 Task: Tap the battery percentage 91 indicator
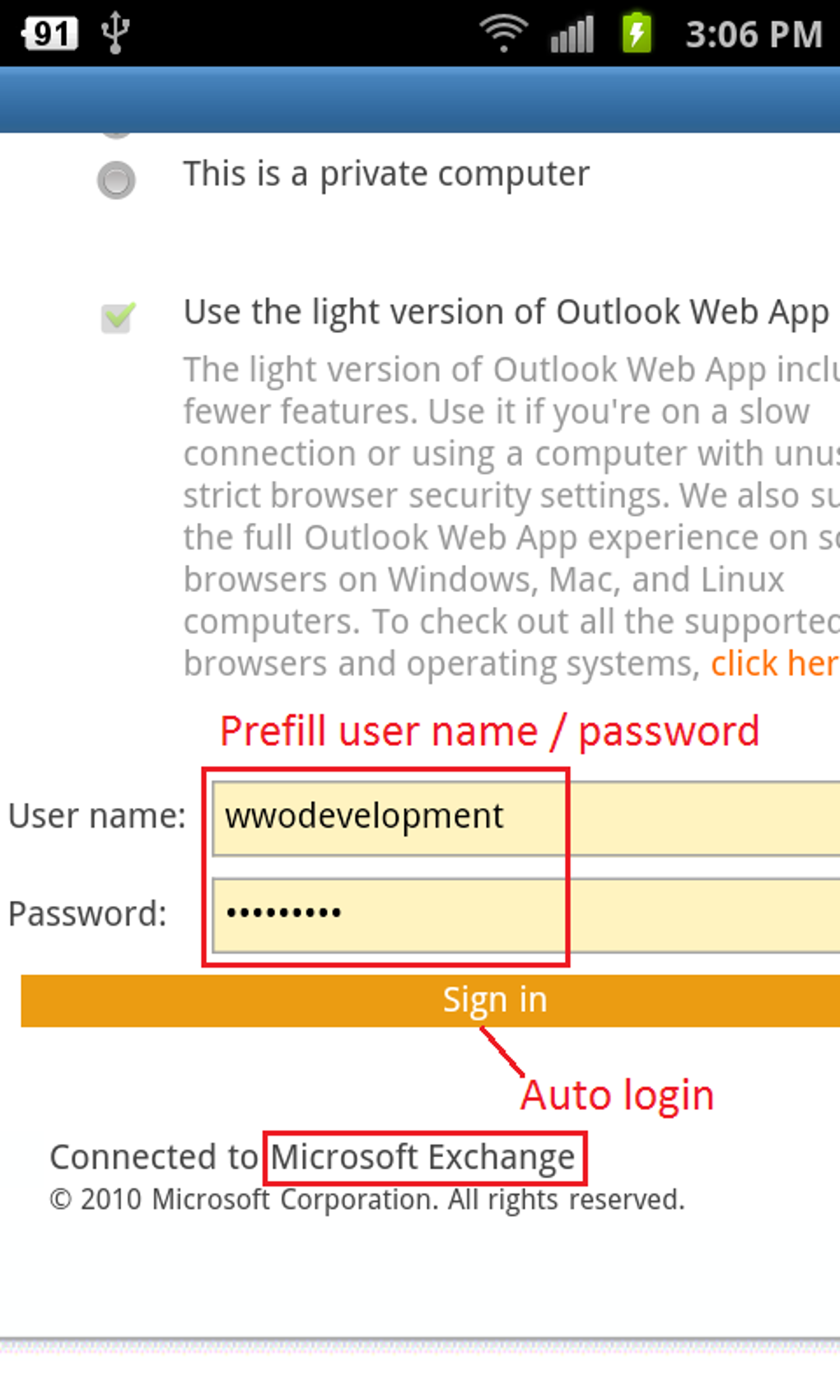pyautogui.click(x=49, y=34)
